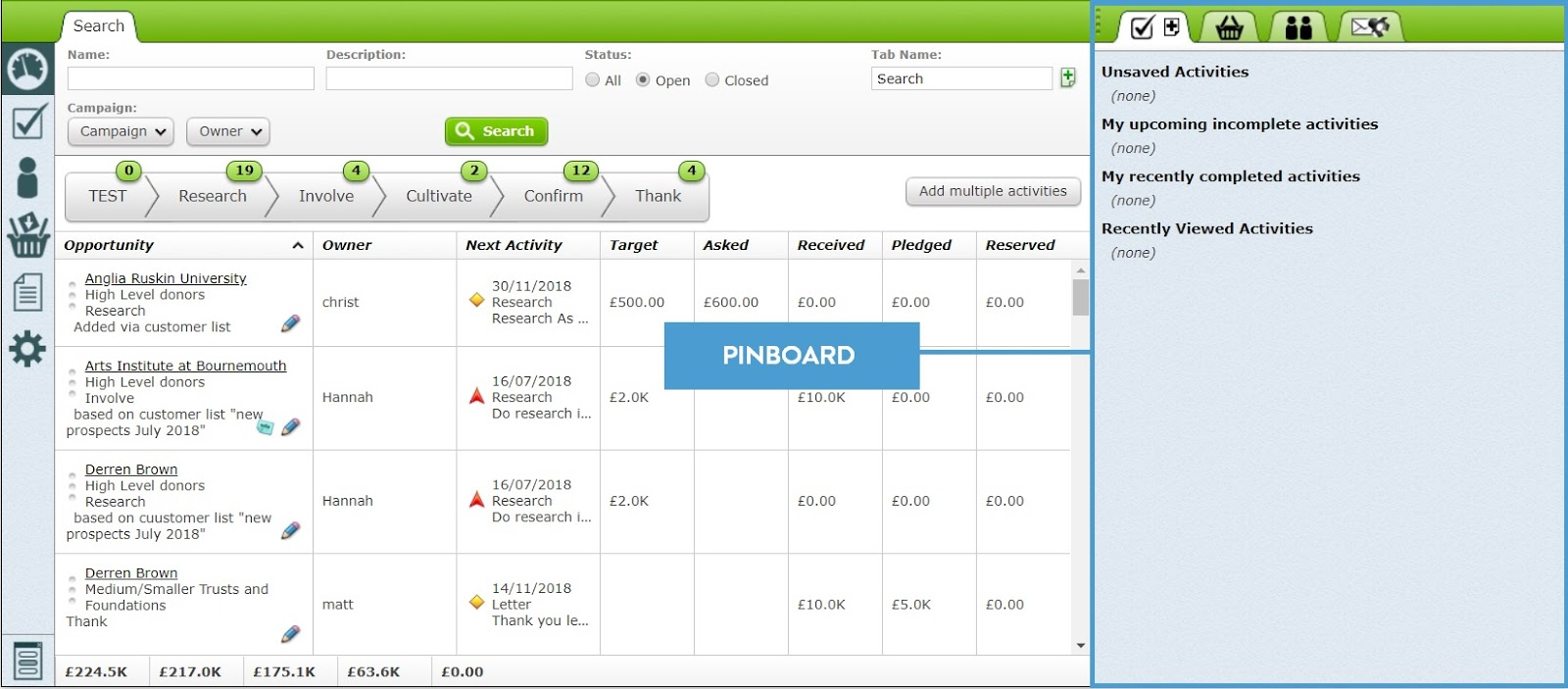This screenshot has width=1568, height=689.
Task: Click yellow diamond icon for 30/11/2018 activity
Action: tap(477, 300)
